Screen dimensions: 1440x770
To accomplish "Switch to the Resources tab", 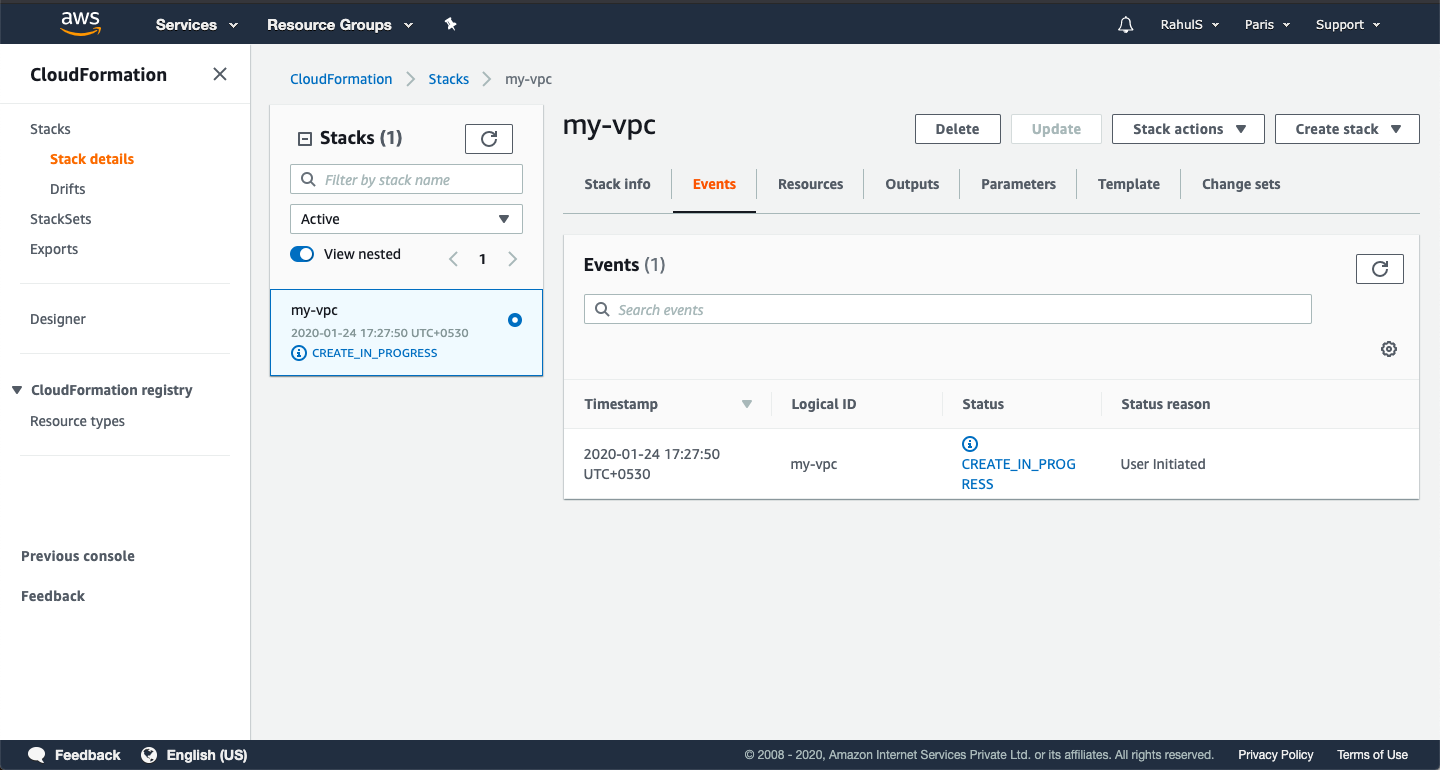I will coord(809,184).
